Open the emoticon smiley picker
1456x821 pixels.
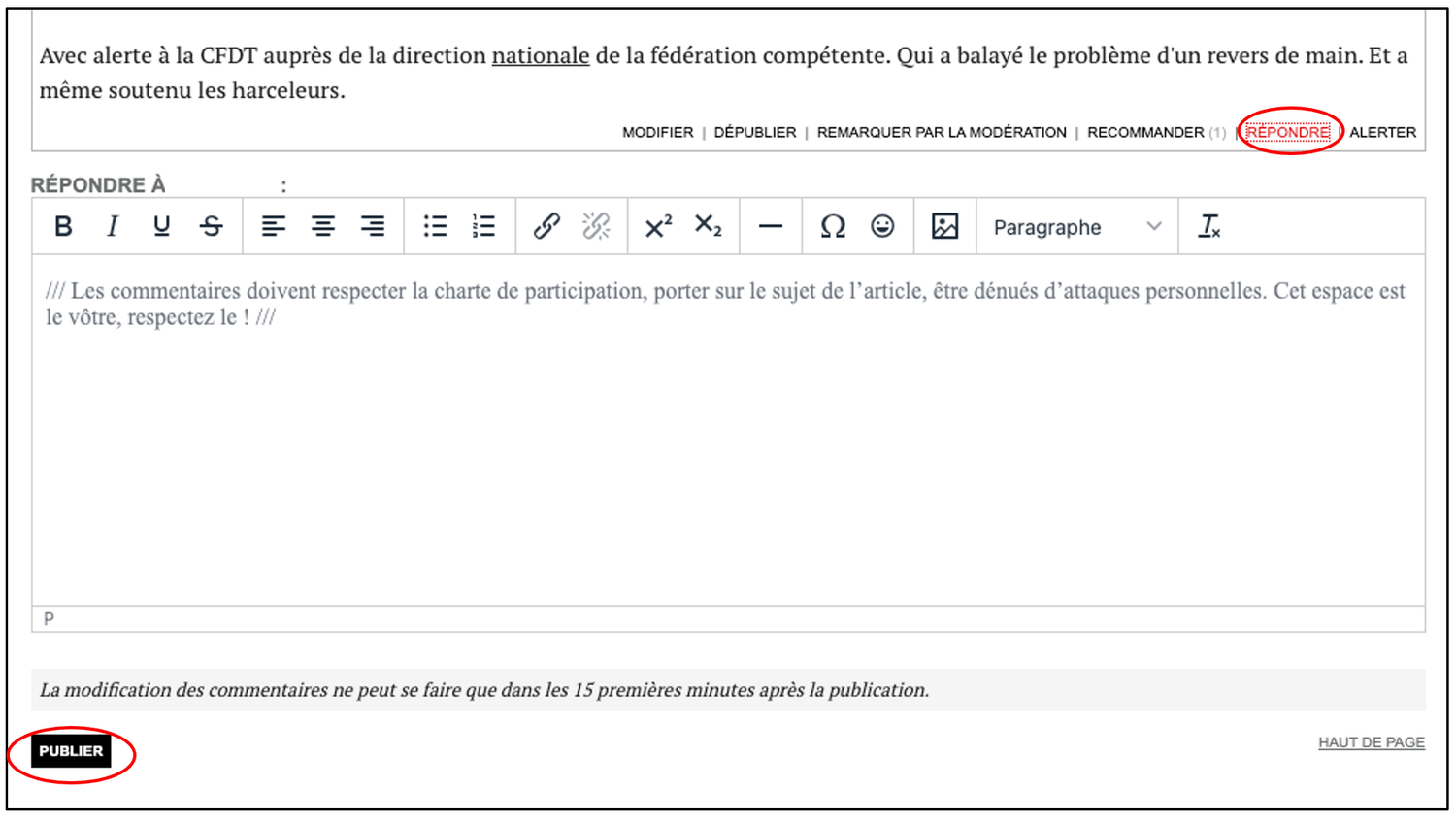[882, 227]
